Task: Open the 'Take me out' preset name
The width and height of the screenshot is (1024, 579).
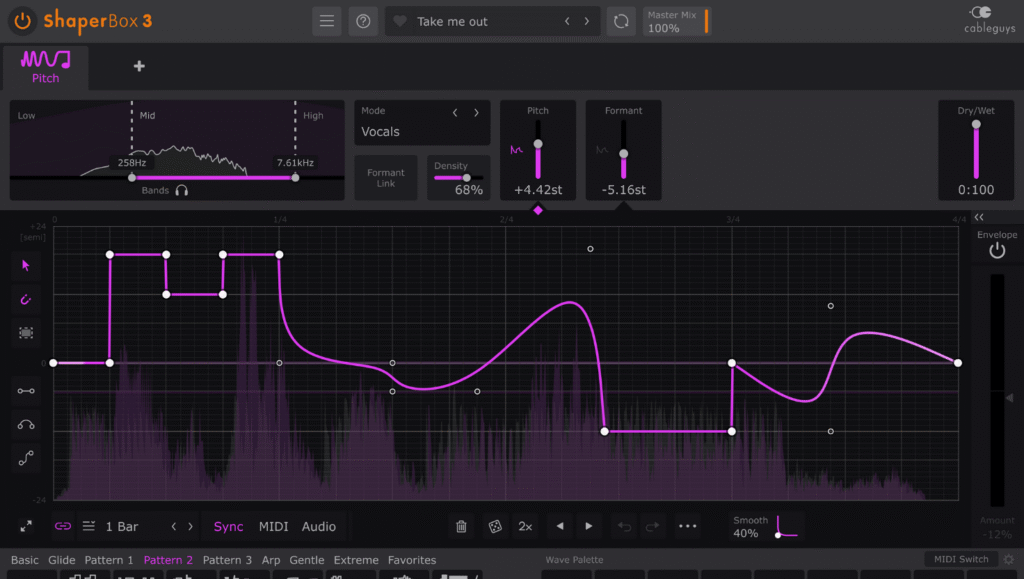Action: 452,22
